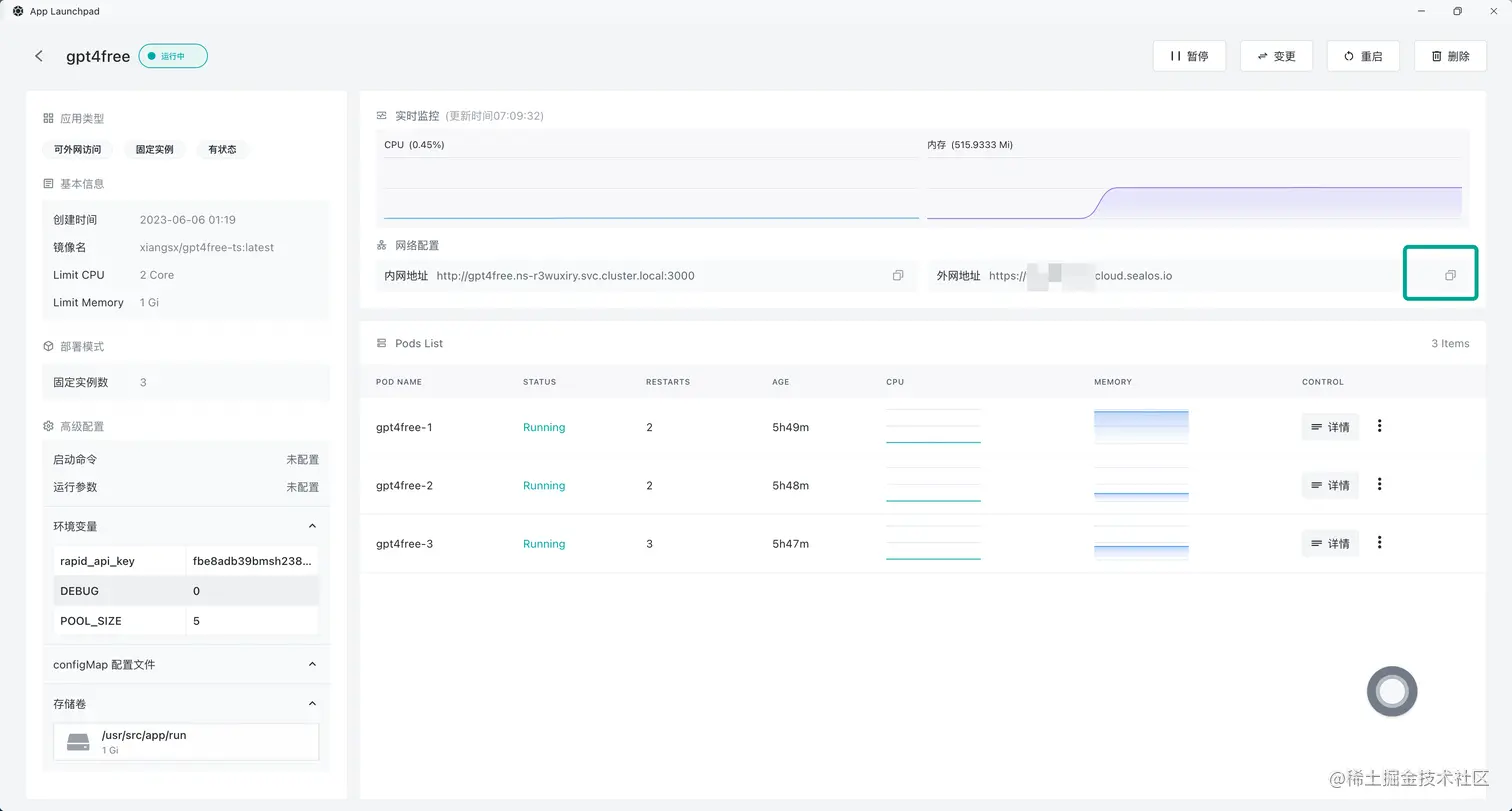Click the STATUS column header
Viewport: 1512px width, 811px height.
(539, 382)
